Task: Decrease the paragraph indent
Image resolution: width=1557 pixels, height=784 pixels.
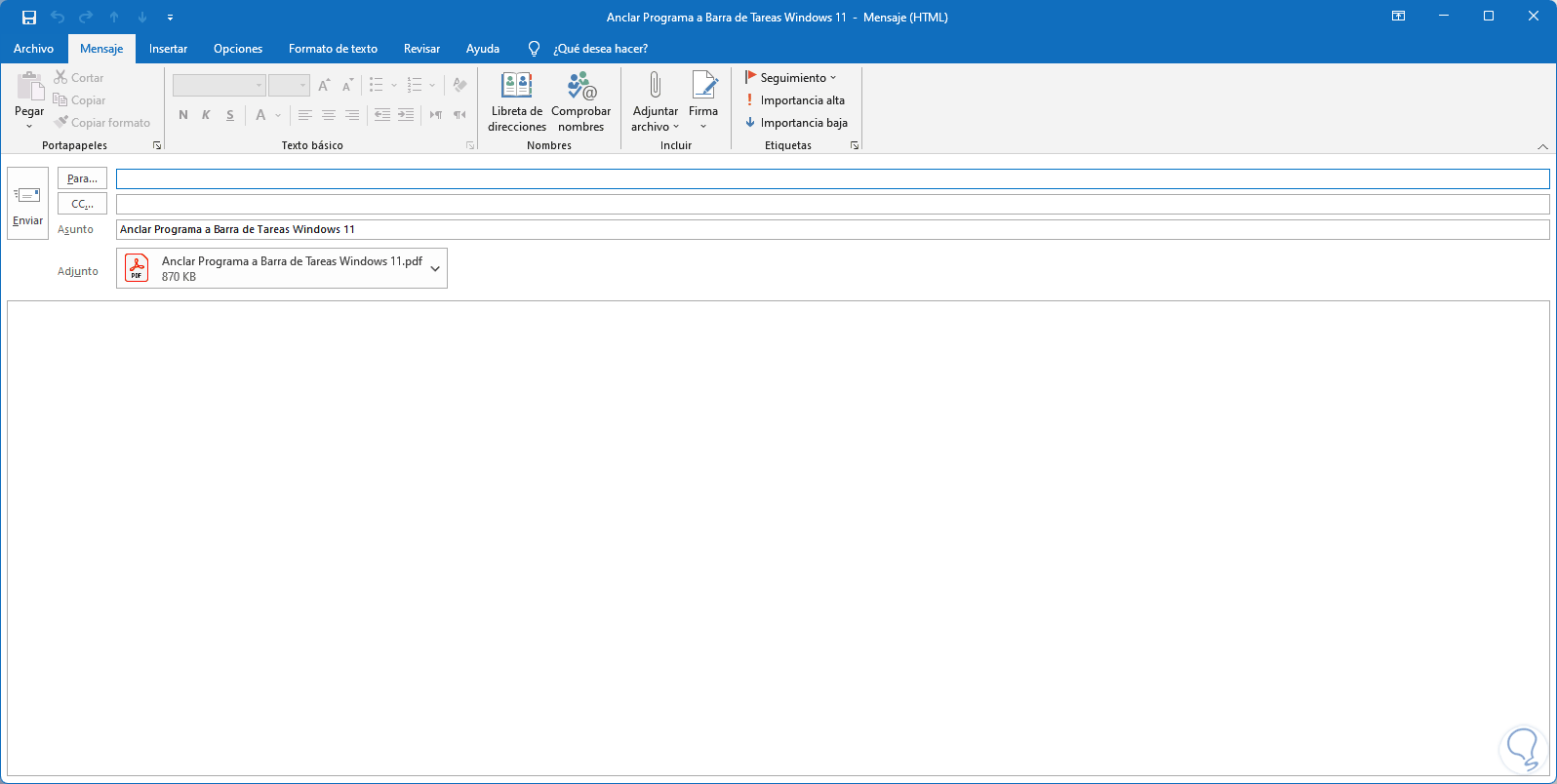Action: [x=382, y=115]
